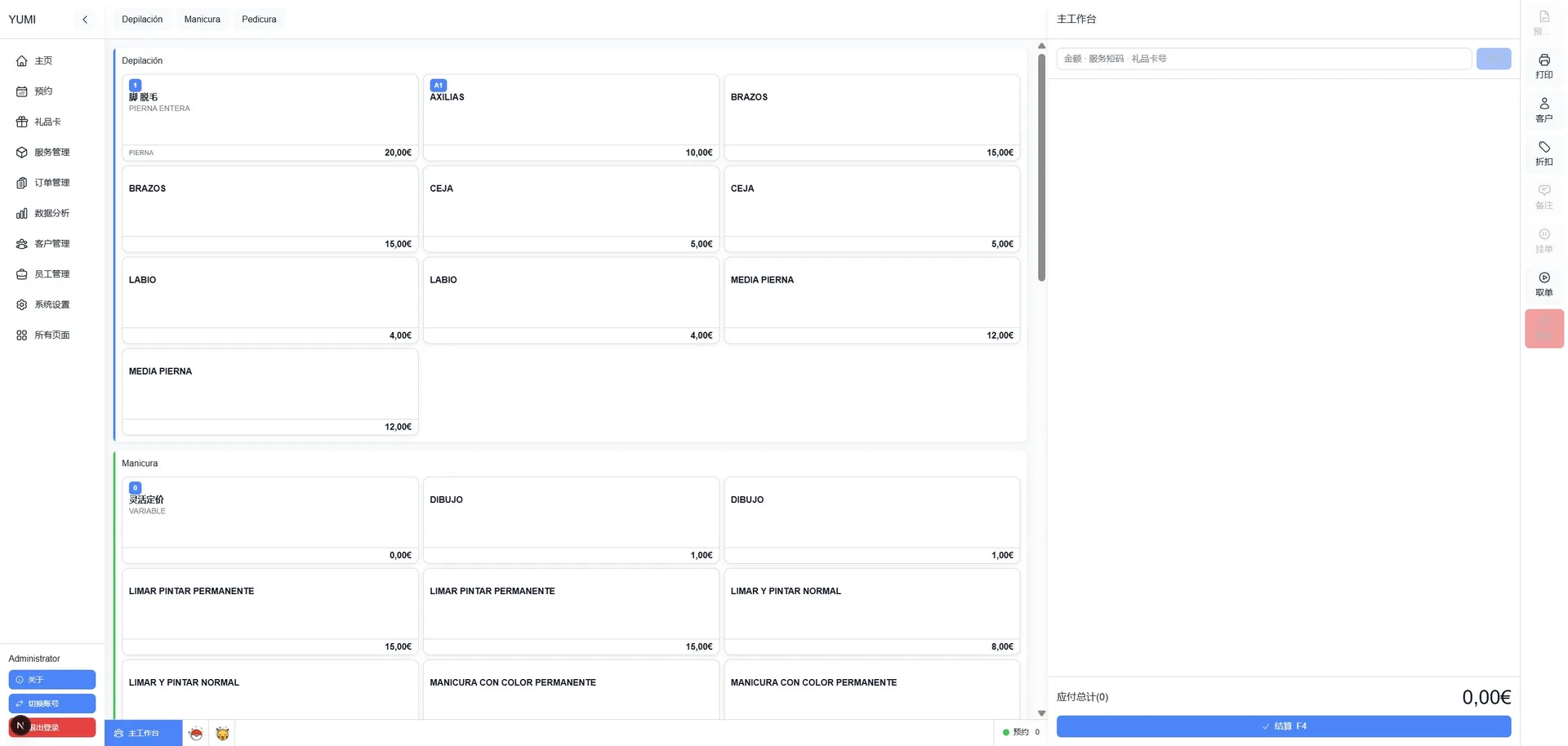This screenshot has height=746, width=1568.
Task: Click the 挂单 hold order icon
Action: pyautogui.click(x=1543, y=241)
